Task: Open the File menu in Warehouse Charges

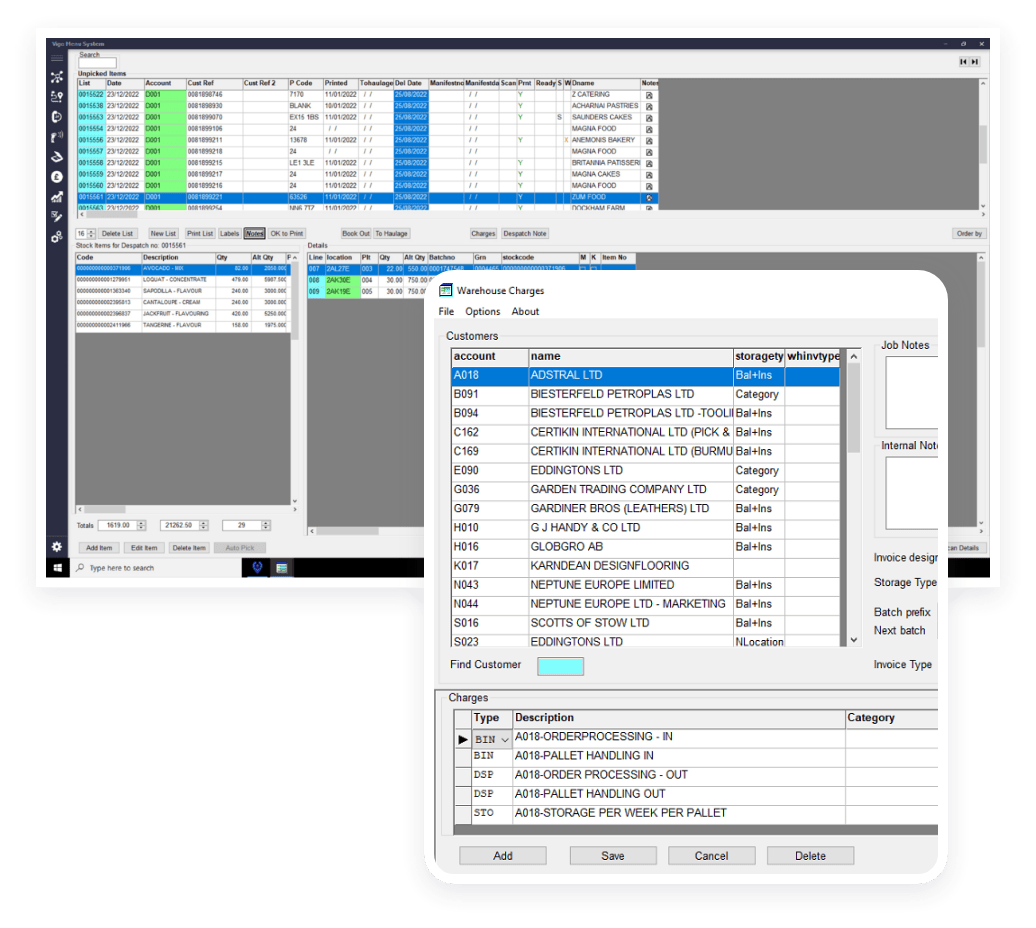Action: click(446, 312)
